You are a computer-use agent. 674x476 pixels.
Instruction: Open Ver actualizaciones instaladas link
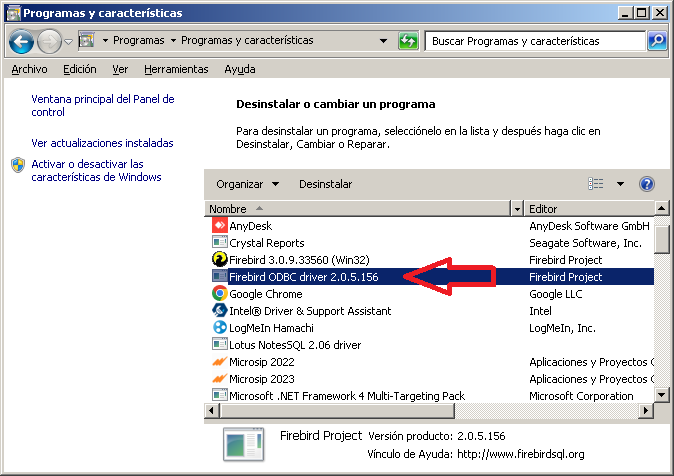[102, 143]
